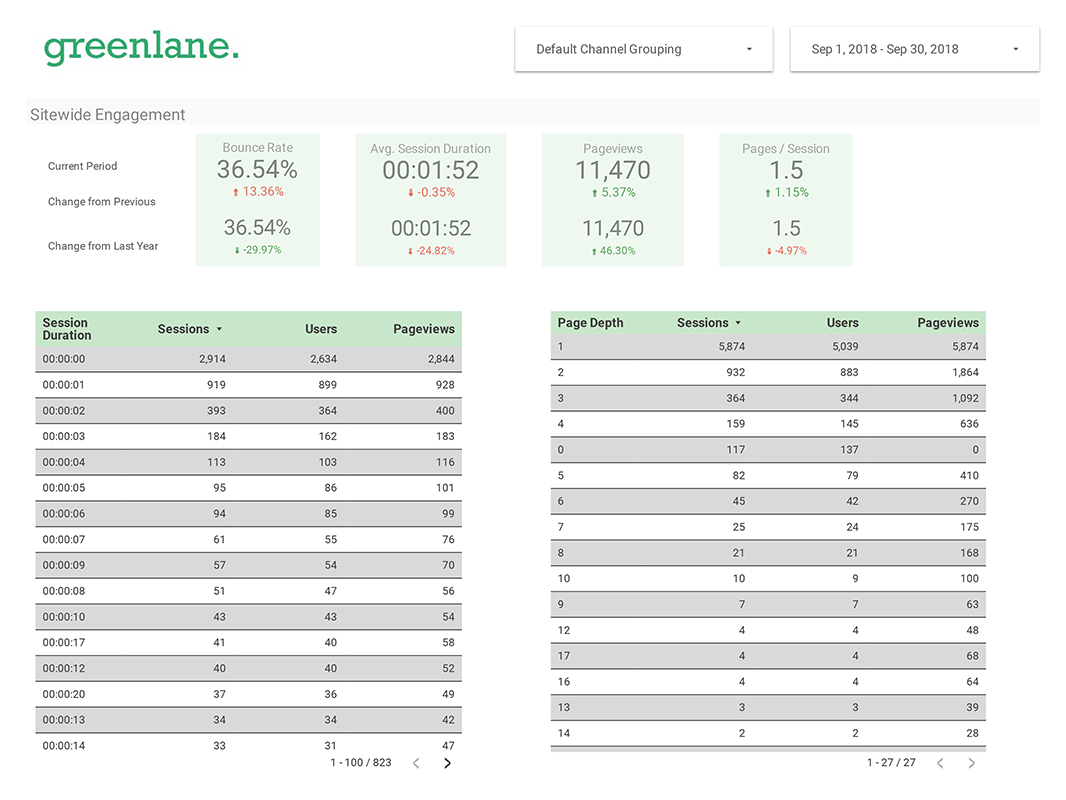Click Users header in Page Depth table
This screenshot has height=800, width=1066.
pos(842,323)
